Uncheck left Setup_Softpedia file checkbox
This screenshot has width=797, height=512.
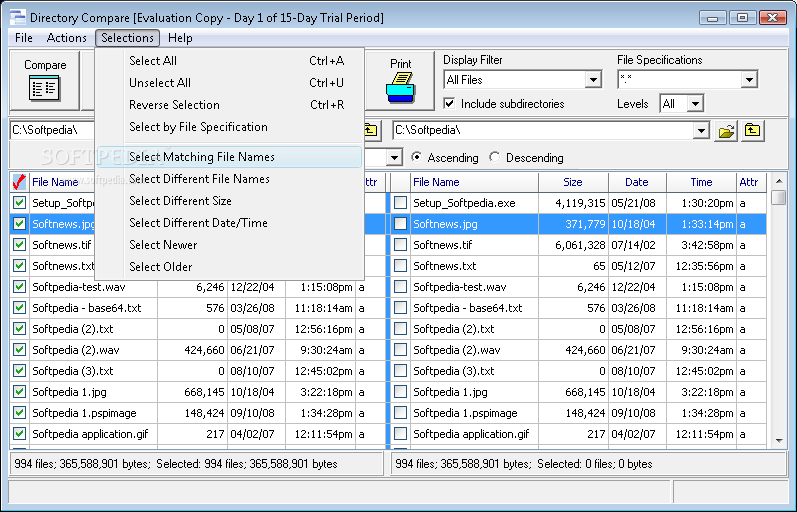[x=19, y=202]
